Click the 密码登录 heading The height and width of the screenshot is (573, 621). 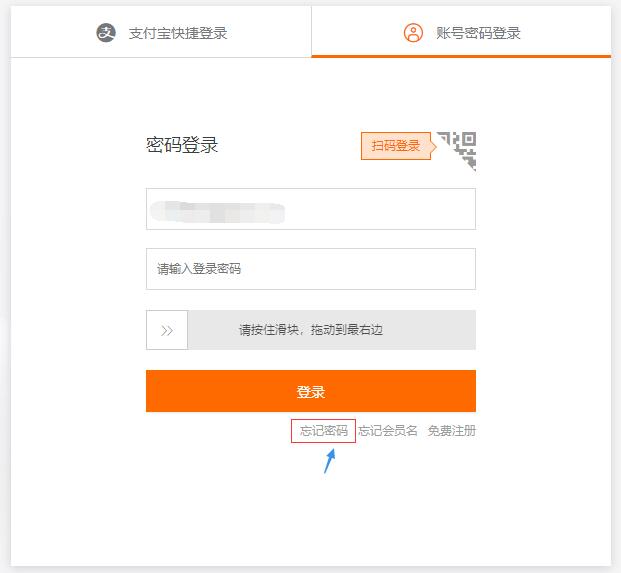pyautogui.click(x=182, y=145)
